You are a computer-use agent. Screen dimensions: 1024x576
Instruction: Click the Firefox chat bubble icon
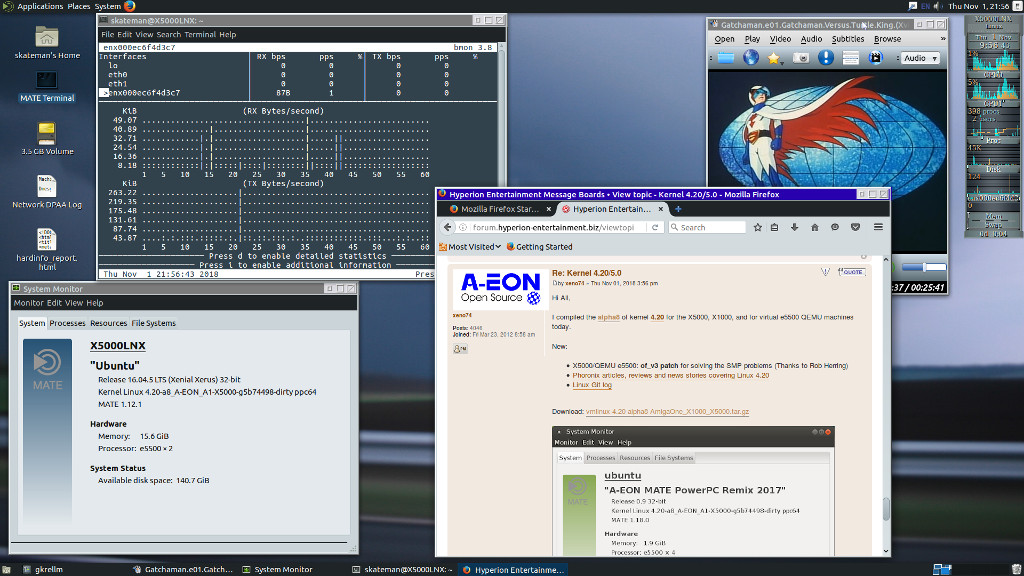[835, 227]
